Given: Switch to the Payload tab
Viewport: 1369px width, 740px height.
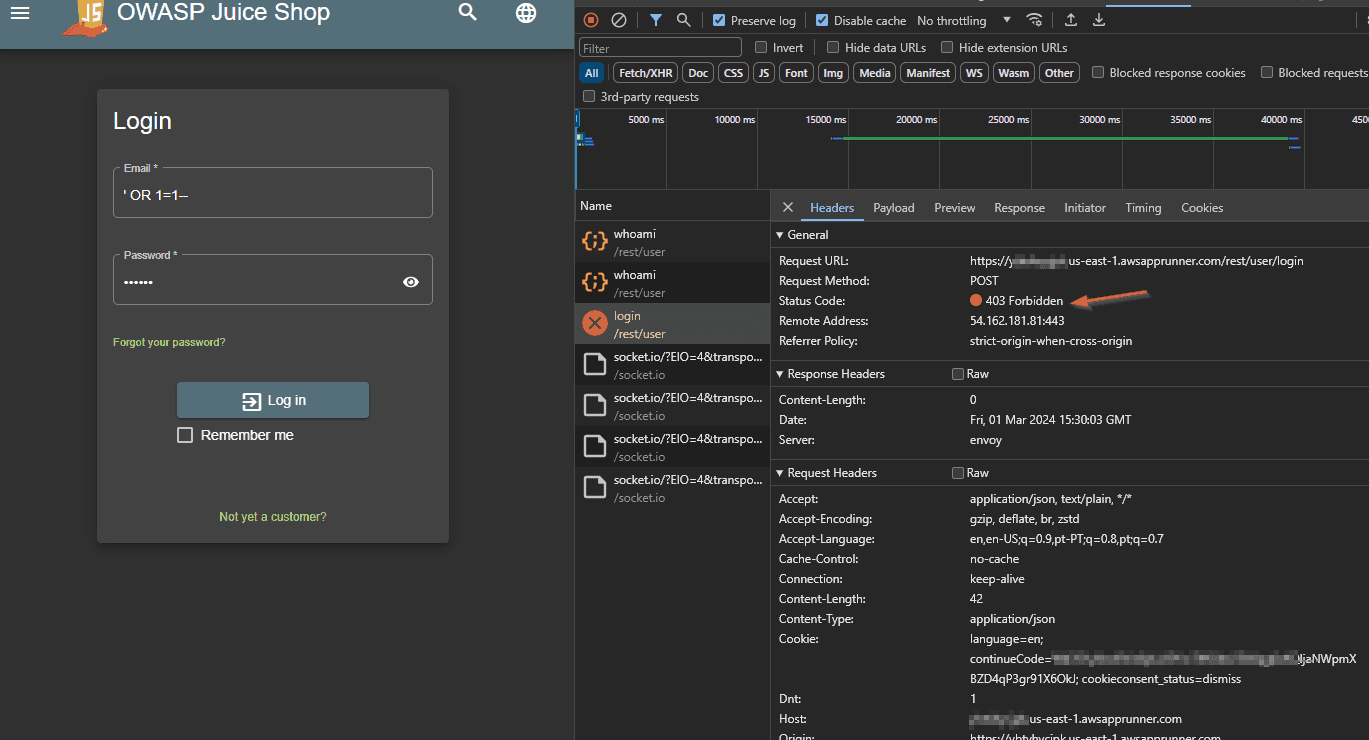Looking at the screenshot, I should 893,208.
